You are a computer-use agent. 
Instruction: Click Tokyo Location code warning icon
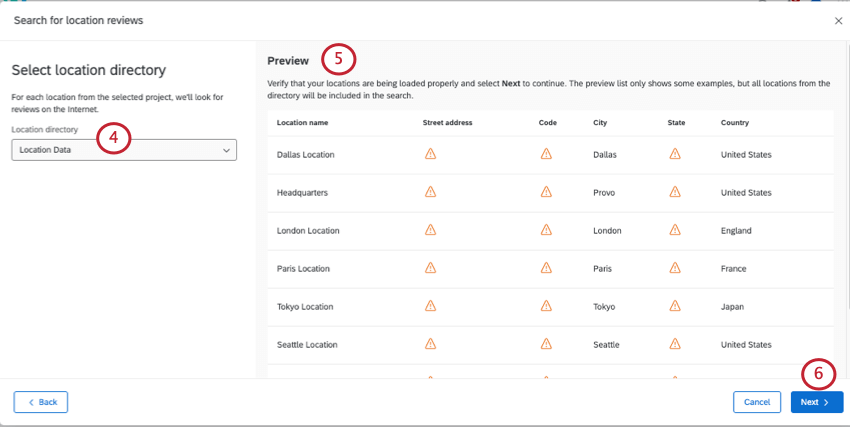(546, 306)
